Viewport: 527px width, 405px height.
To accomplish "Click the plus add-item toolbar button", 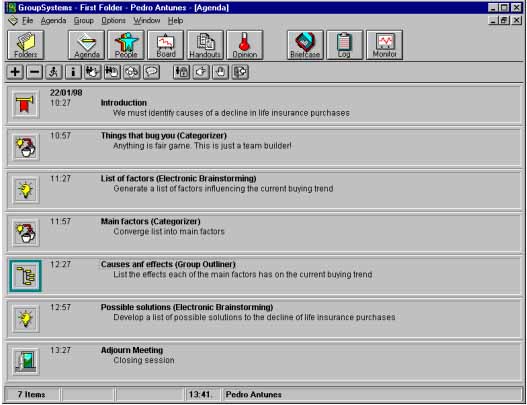I will pos(15,72).
